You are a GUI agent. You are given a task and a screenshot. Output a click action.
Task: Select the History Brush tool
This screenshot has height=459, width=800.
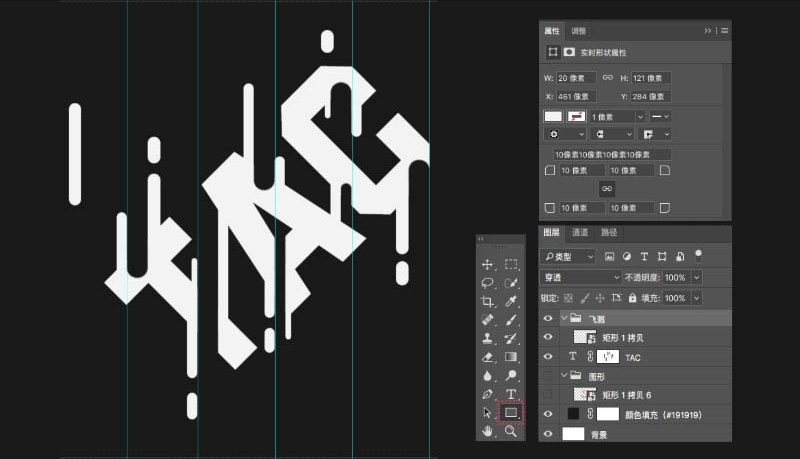point(511,338)
